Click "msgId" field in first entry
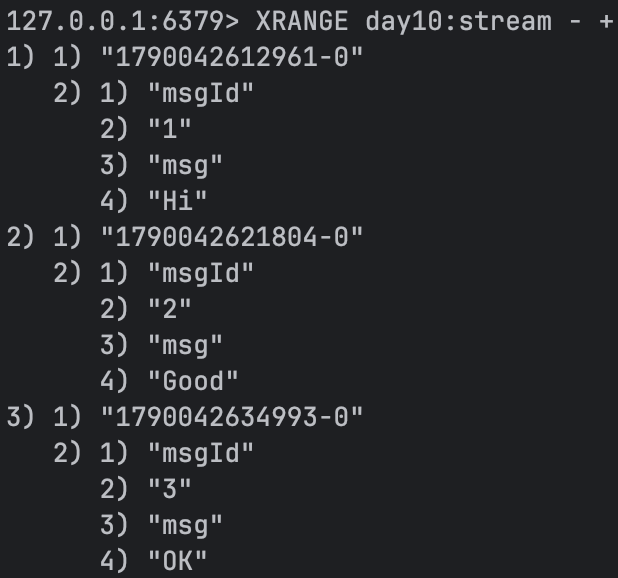This screenshot has width=618, height=578. (x=201, y=94)
